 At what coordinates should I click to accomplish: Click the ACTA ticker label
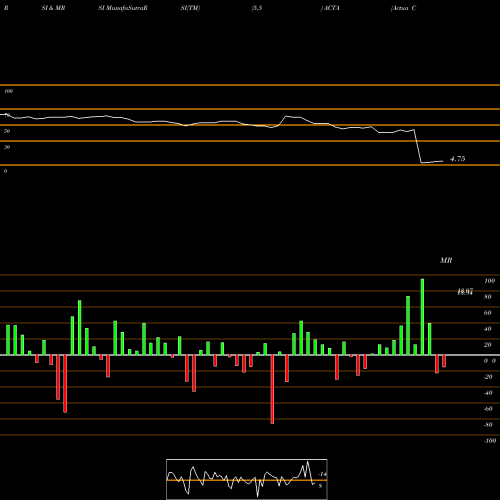coord(331,8)
